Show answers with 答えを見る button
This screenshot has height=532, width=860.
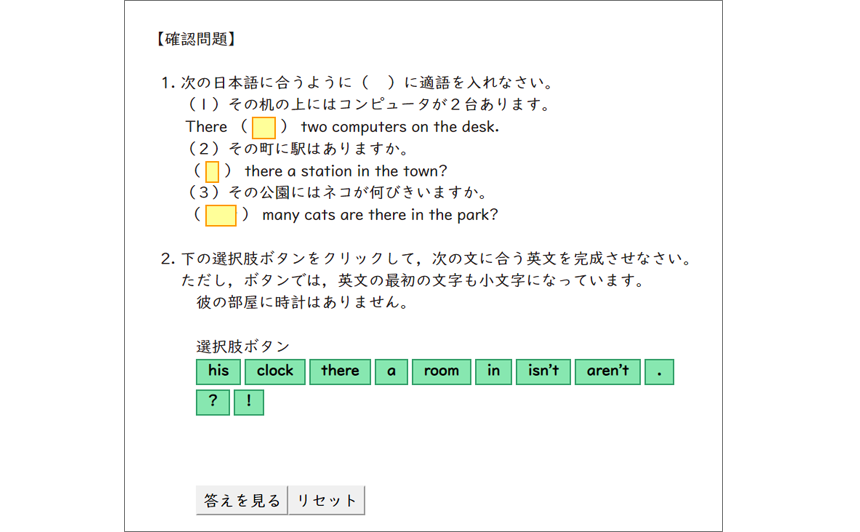(242, 500)
